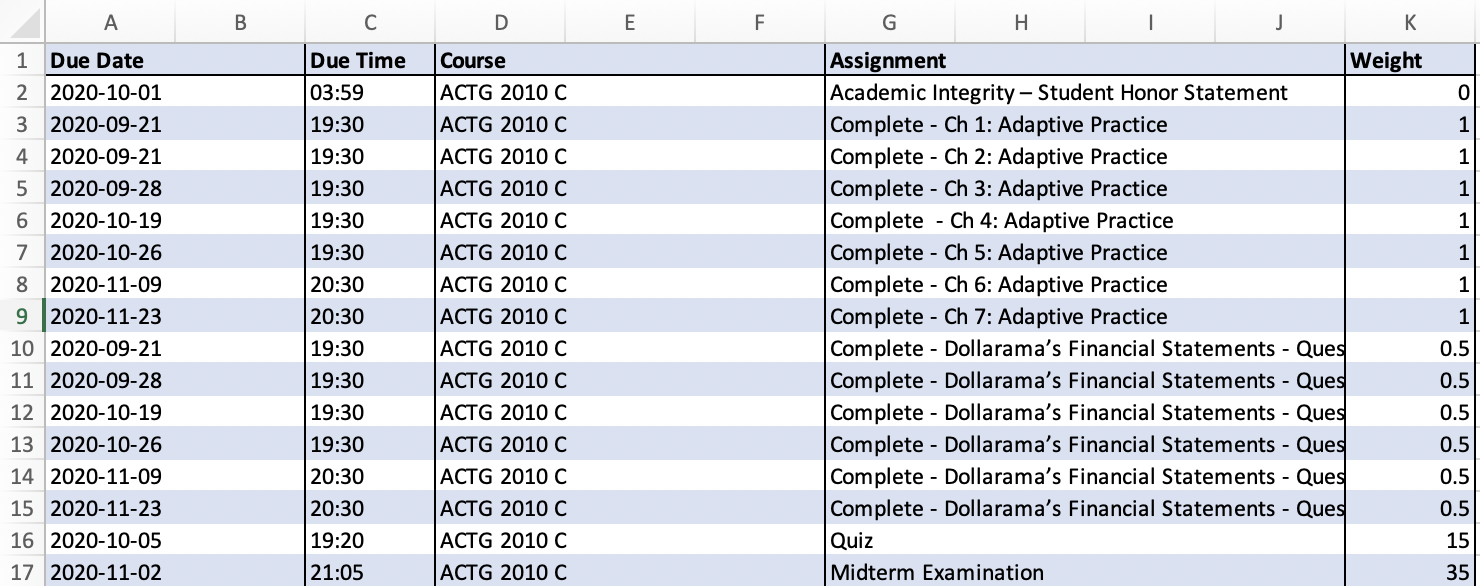Screen dimensions: 1480x586
Task: Click the Course header cell
Action: (x=630, y=60)
